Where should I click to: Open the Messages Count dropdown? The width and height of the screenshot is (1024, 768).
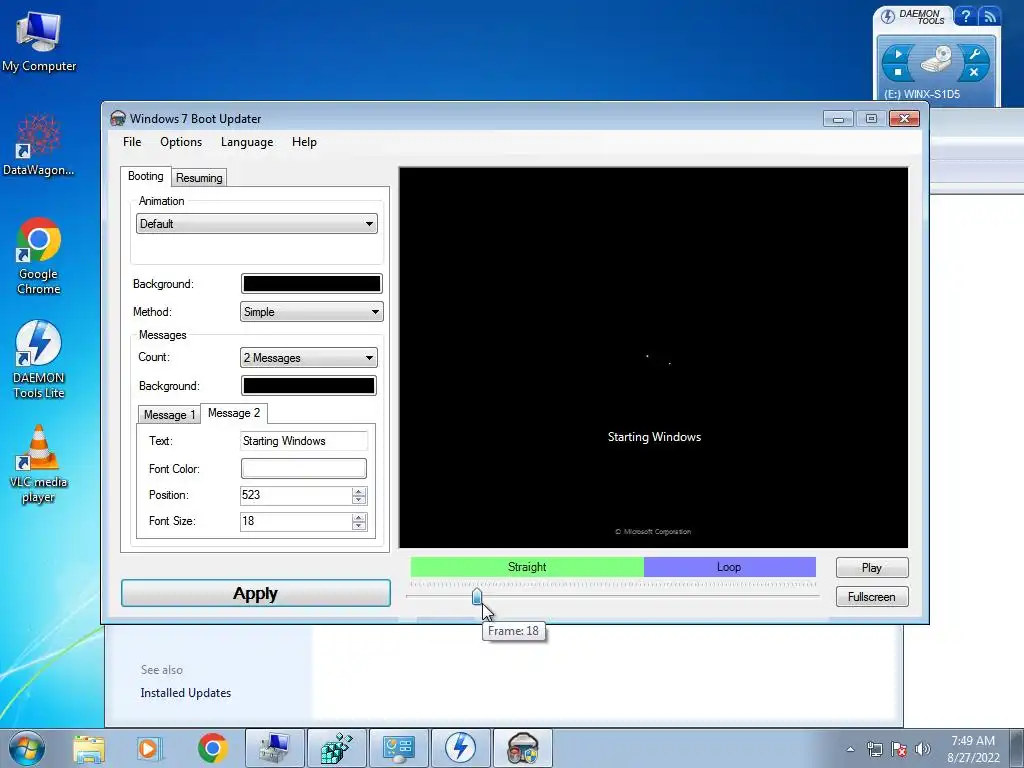tap(308, 357)
